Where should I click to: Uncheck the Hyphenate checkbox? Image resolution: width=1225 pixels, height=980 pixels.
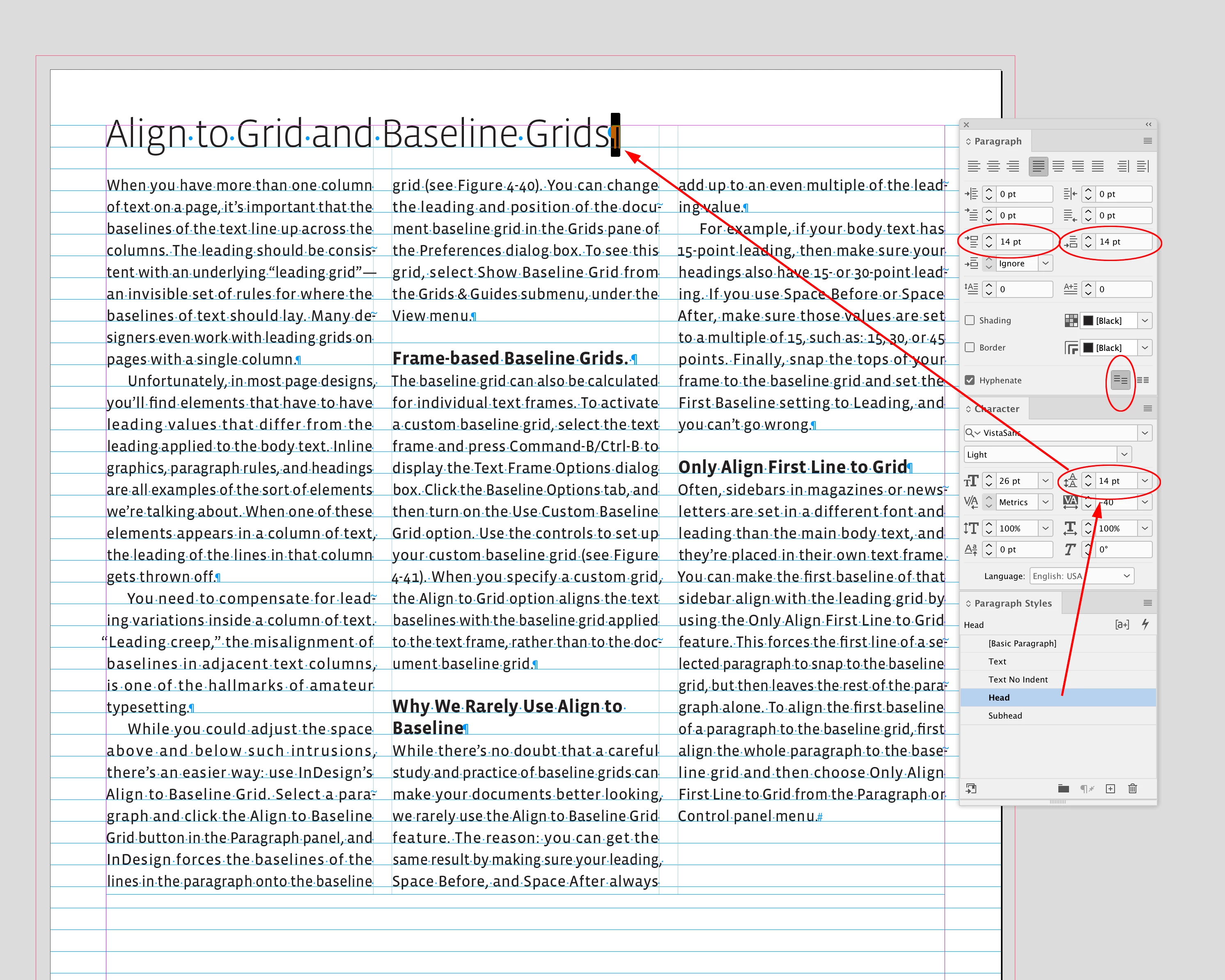coord(970,380)
